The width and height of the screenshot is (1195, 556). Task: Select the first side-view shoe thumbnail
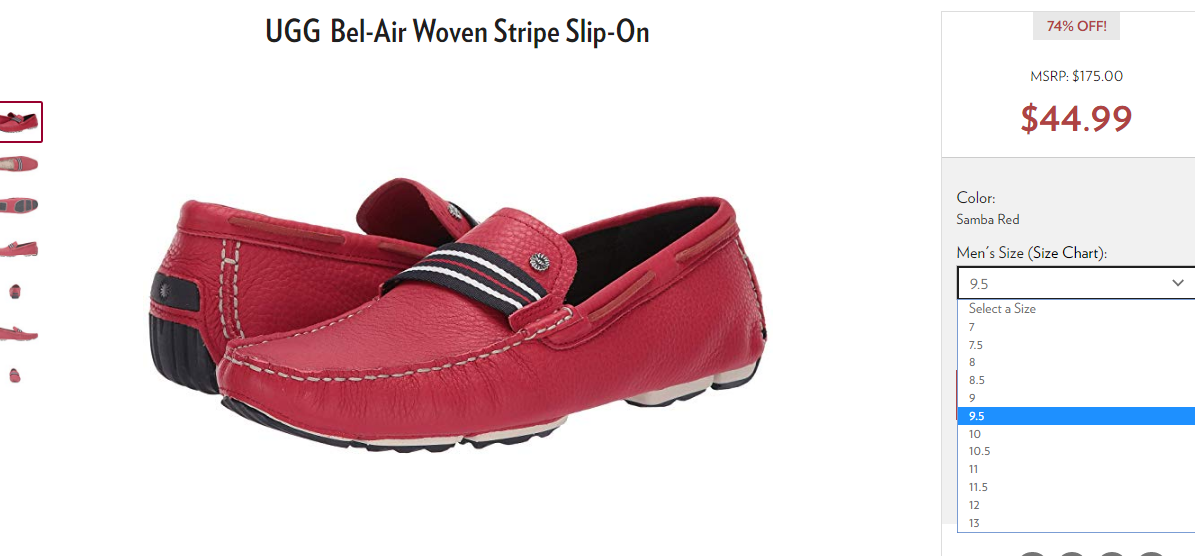21,122
